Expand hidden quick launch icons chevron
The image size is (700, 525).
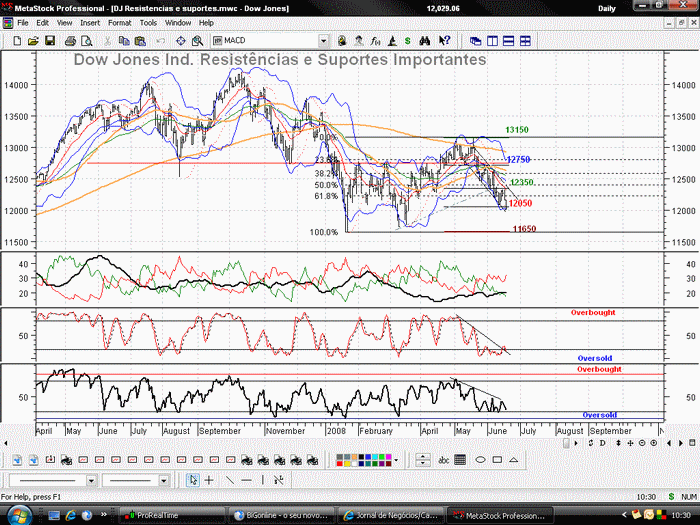(x=104, y=514)
